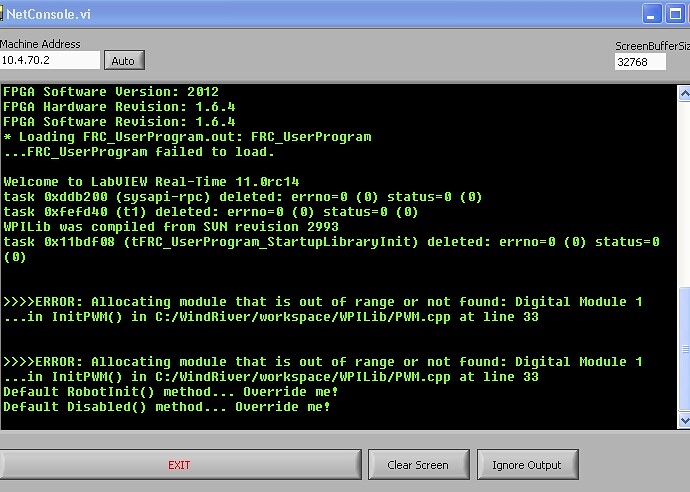The width and height of the screenshot is (690, 492).
Task: Click the line 'FPGA Hardware Revision: 1.6.4'
Action: tap(119, 106)
